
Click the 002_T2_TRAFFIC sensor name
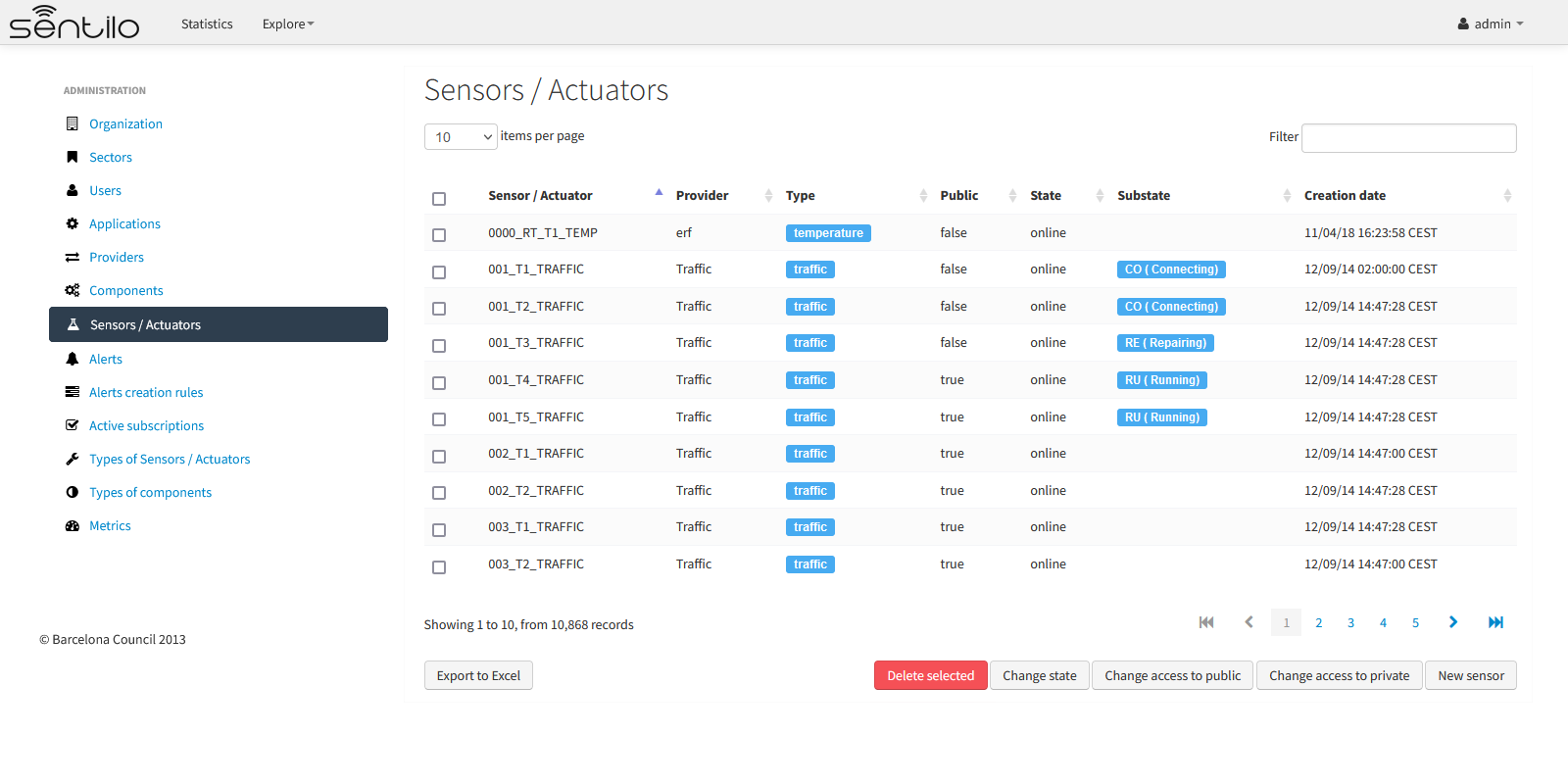[536, 490]
